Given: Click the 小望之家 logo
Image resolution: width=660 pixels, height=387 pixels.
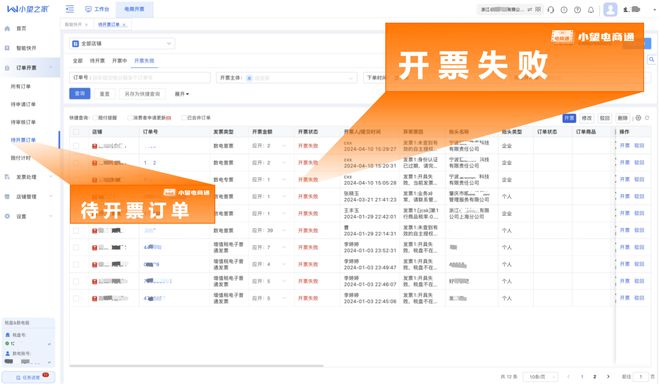Looking at the screenshot, I should click(x=28, y=9).
